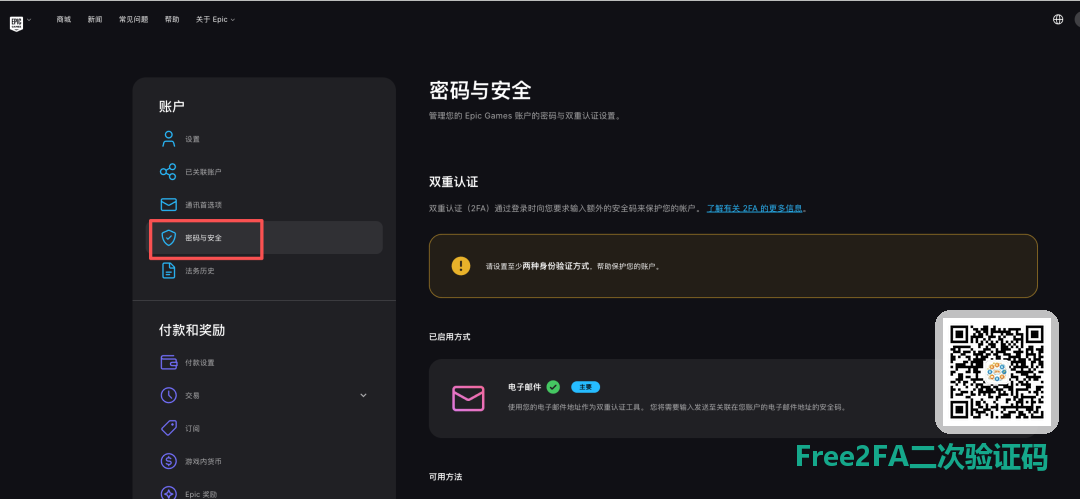The width and height of the screenshot is (1080, 499).
Task: Click the pink email envelope icon
Action: click(x=468, y=398)
